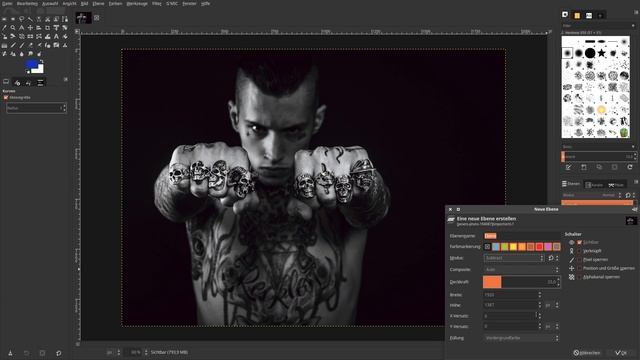Screen dimensions: 640x360
Task: Open the Composite dropdown
Action: coord(521,270)
